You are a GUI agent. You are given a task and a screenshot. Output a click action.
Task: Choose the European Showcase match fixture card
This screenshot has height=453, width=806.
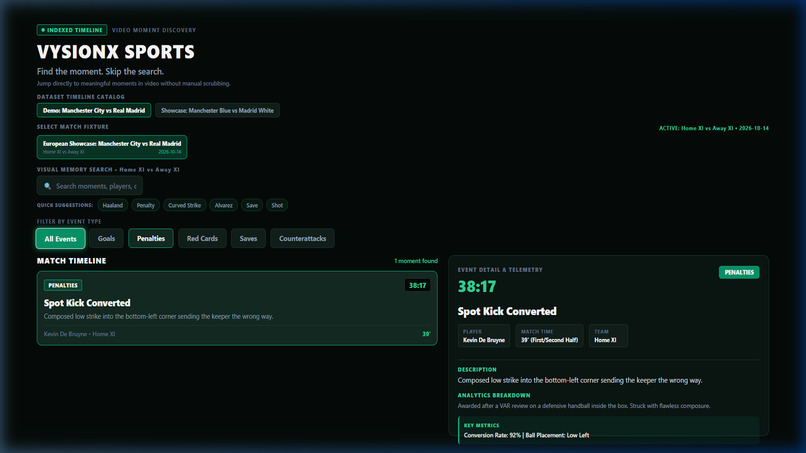click(112, 147)
